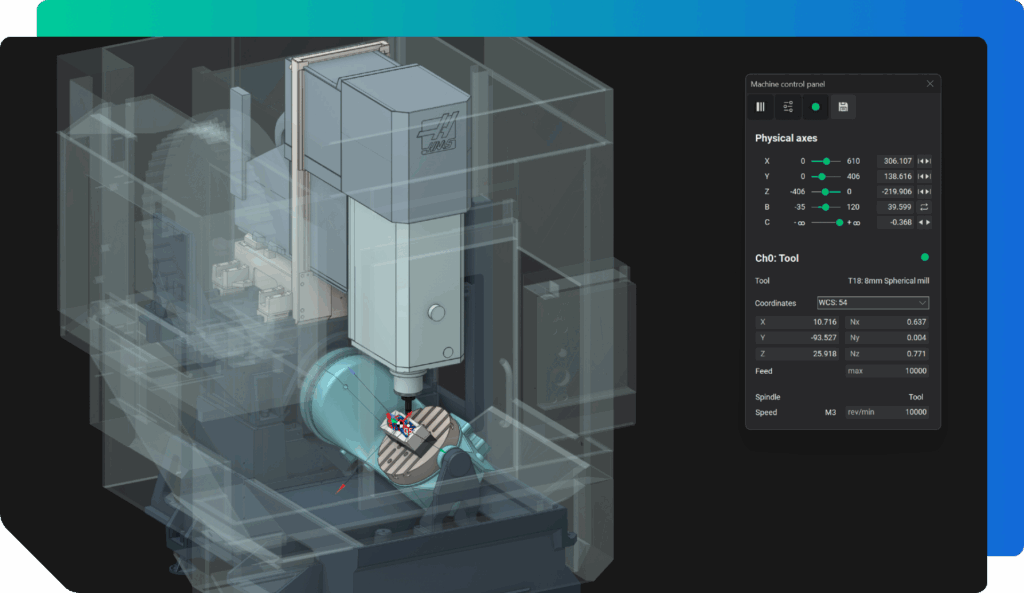The height and width of the screenshot is (593, 1024).
Task: Click the C axis left-right arrows icon
Action: (x=925, y=222)
